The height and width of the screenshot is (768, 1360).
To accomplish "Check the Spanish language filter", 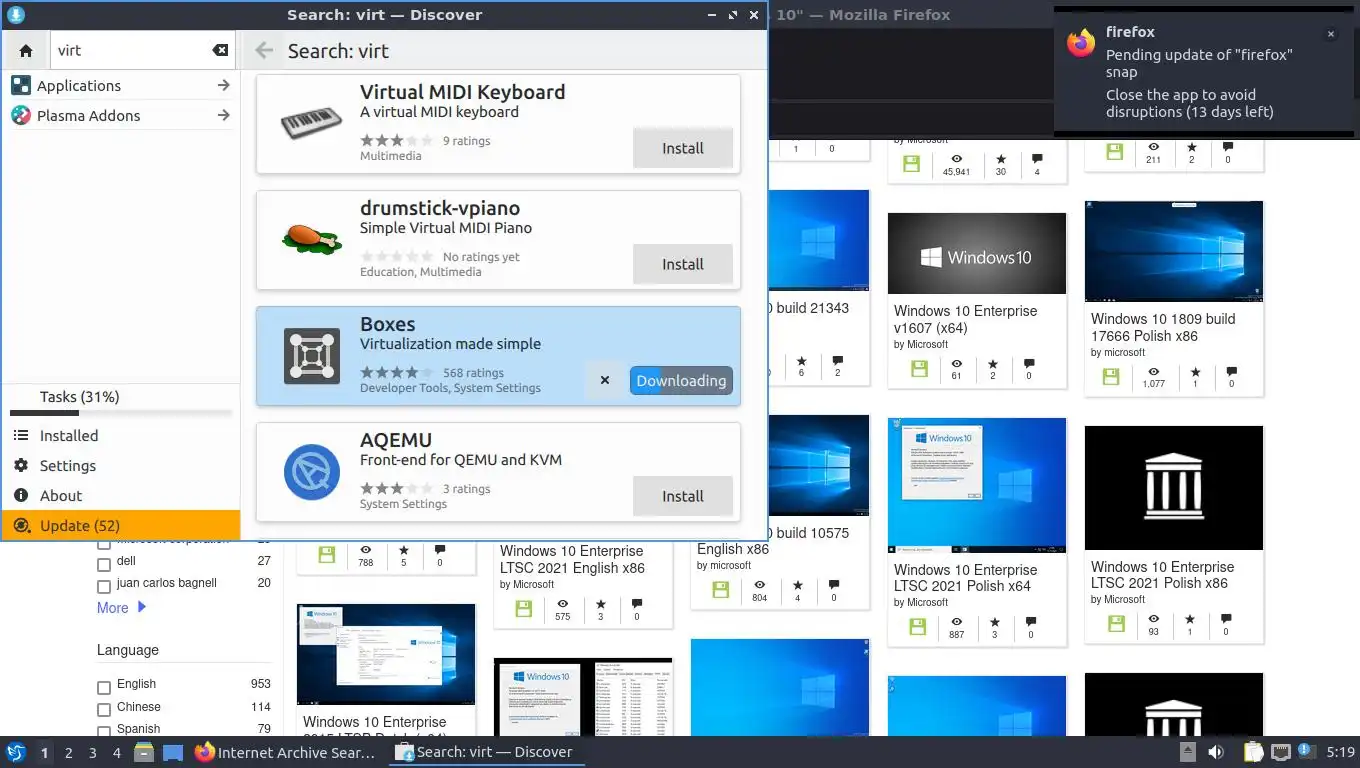I will click(104, 731).
